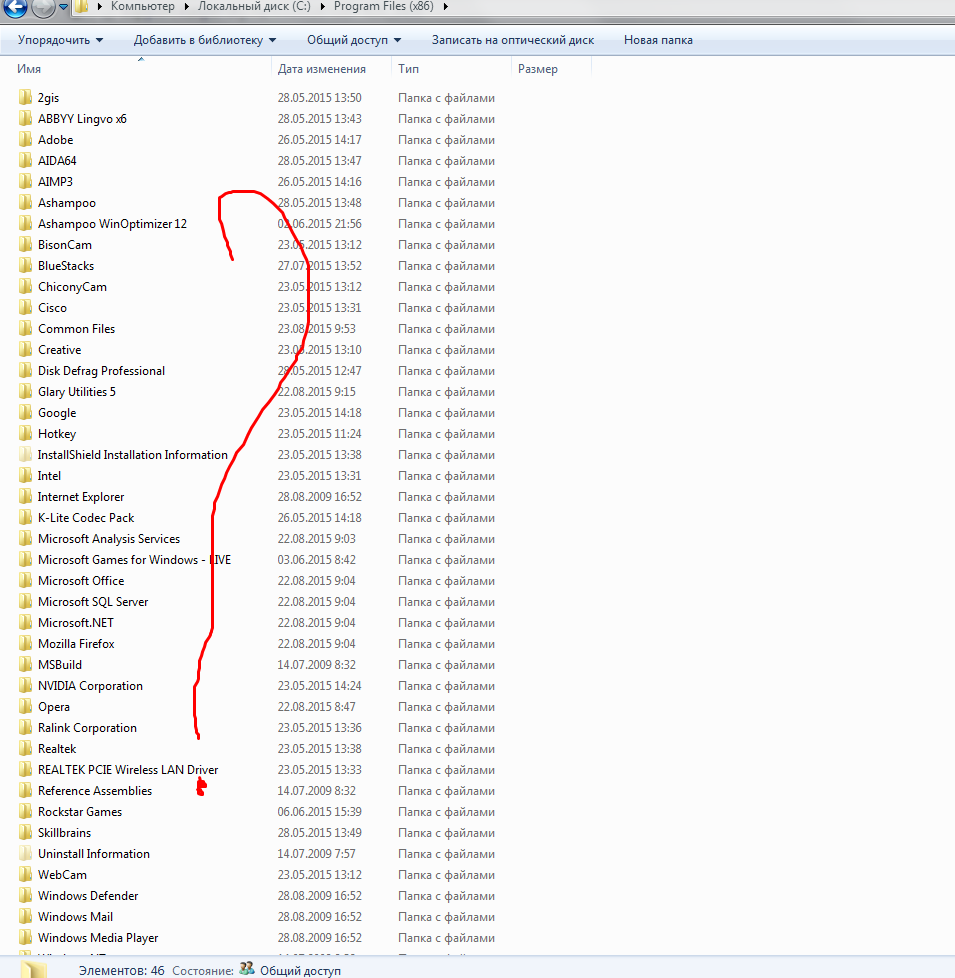Select the Internet Explorer folder name

coord(80,496)
